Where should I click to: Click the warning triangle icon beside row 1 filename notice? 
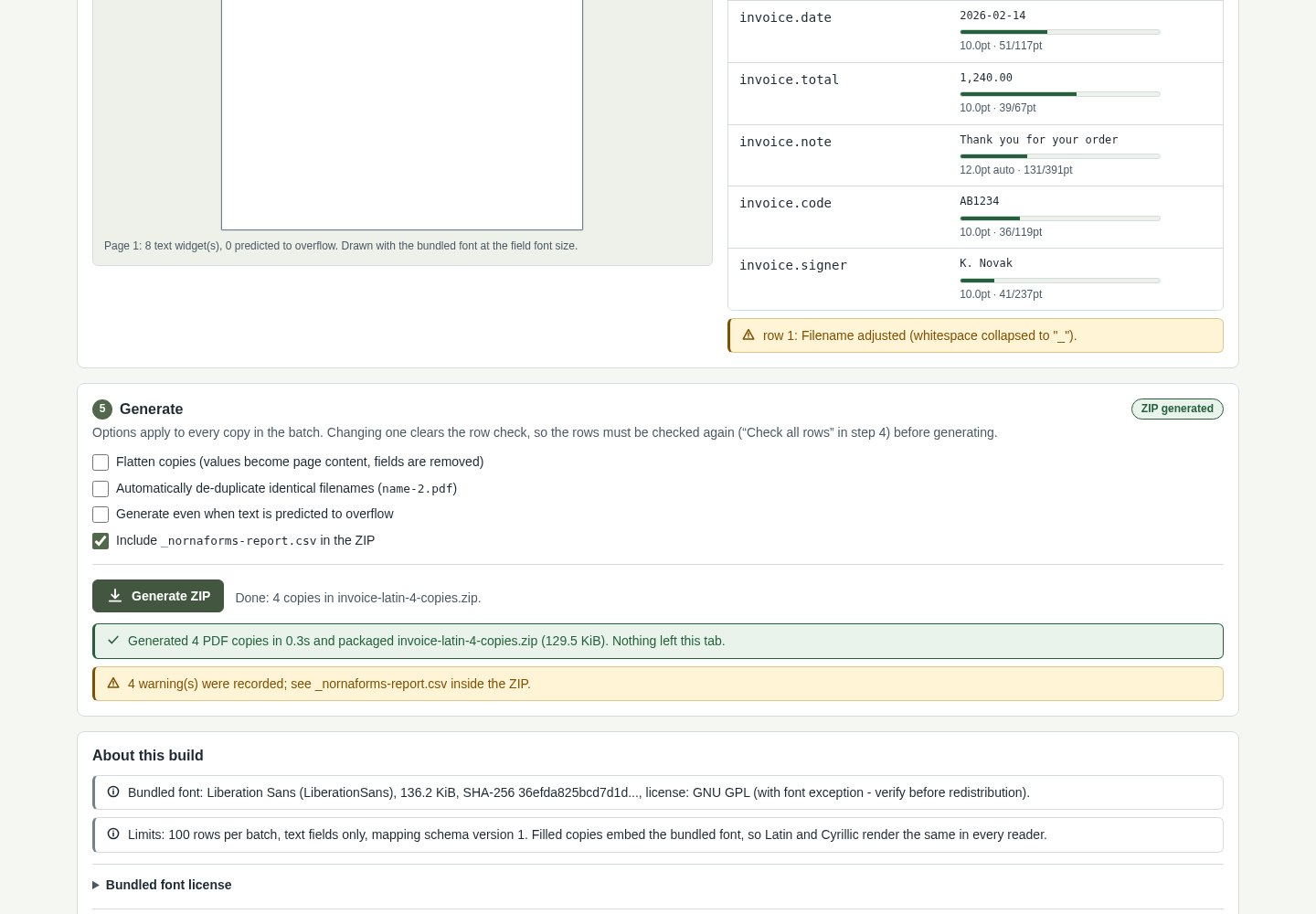748,335
